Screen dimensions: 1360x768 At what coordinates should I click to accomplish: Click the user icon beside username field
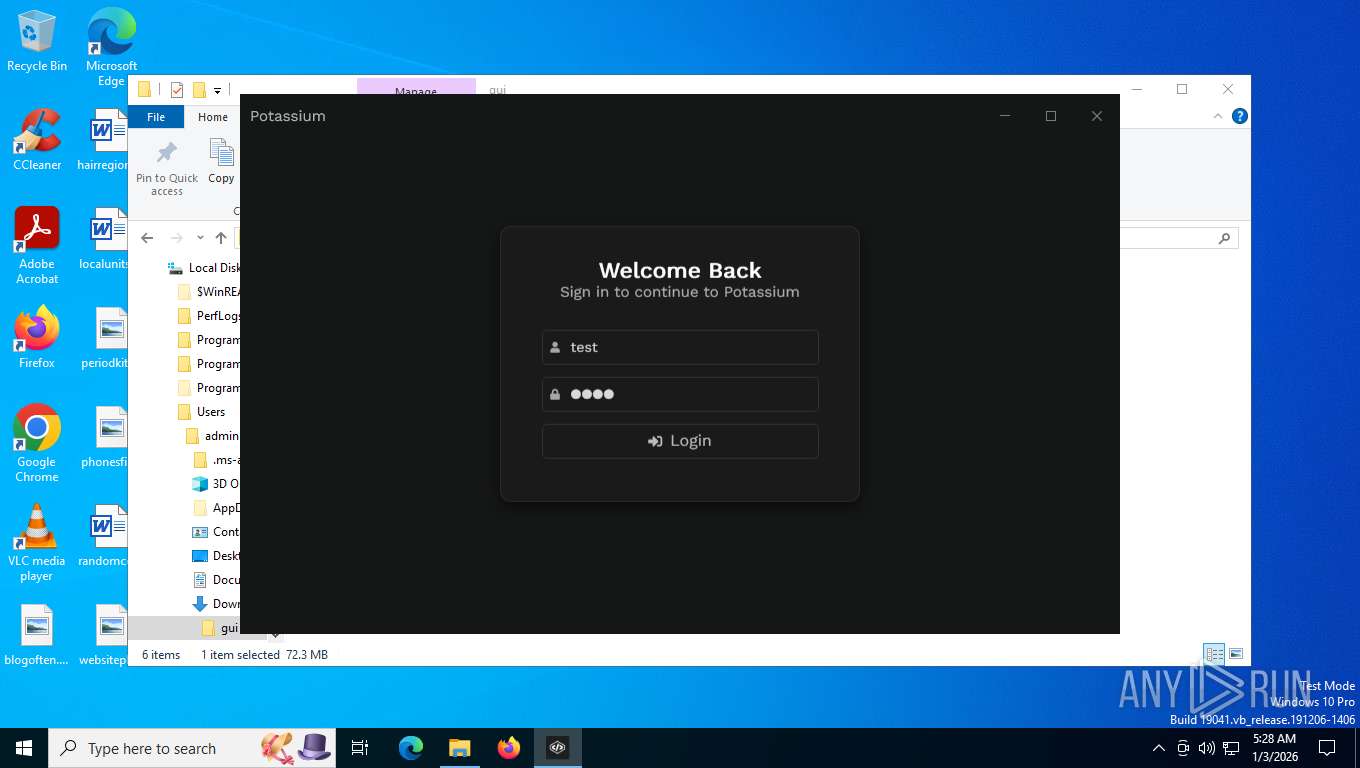click(555, 347)
